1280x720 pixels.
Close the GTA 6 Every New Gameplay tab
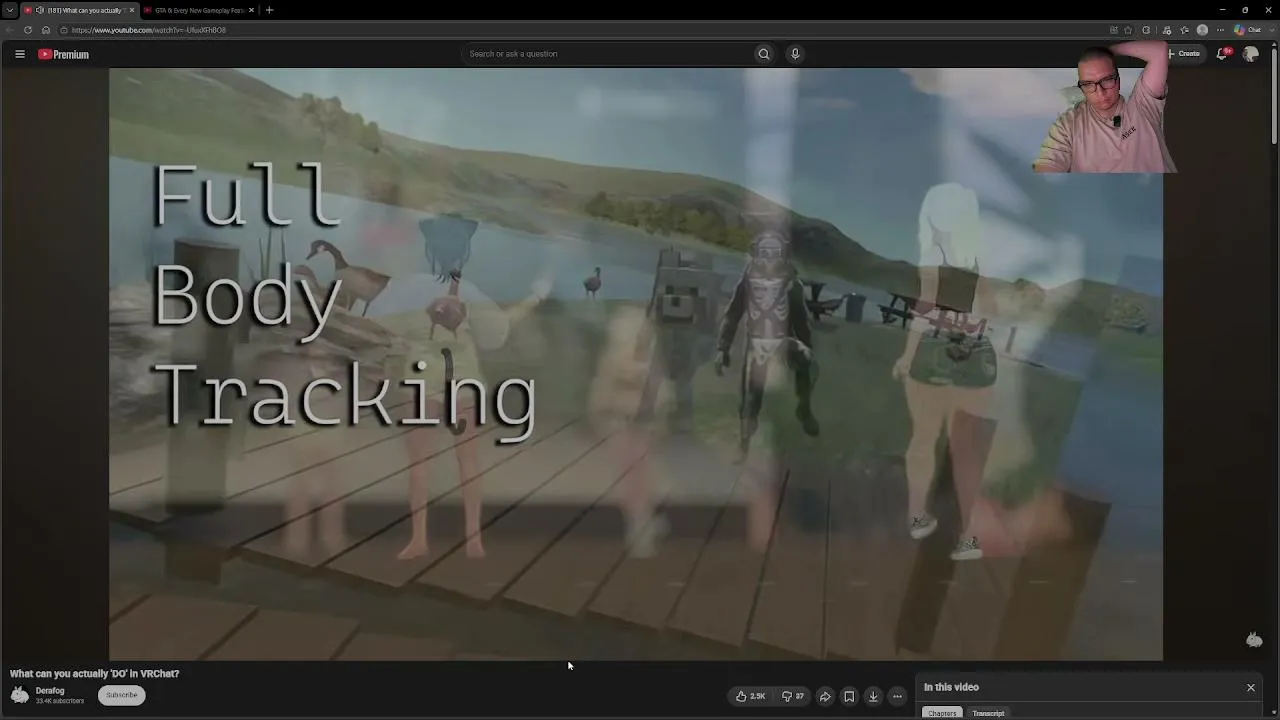pyautogui.click(x=251, y=10)
